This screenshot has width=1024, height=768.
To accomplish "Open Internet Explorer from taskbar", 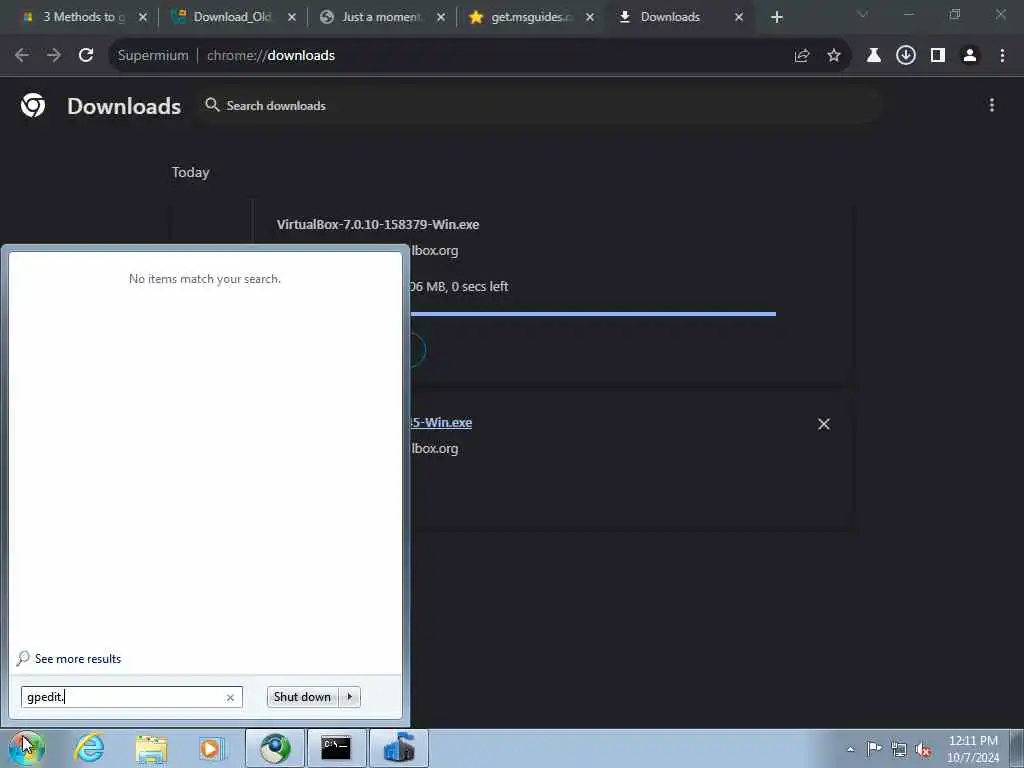I will [x=89, y=748].
